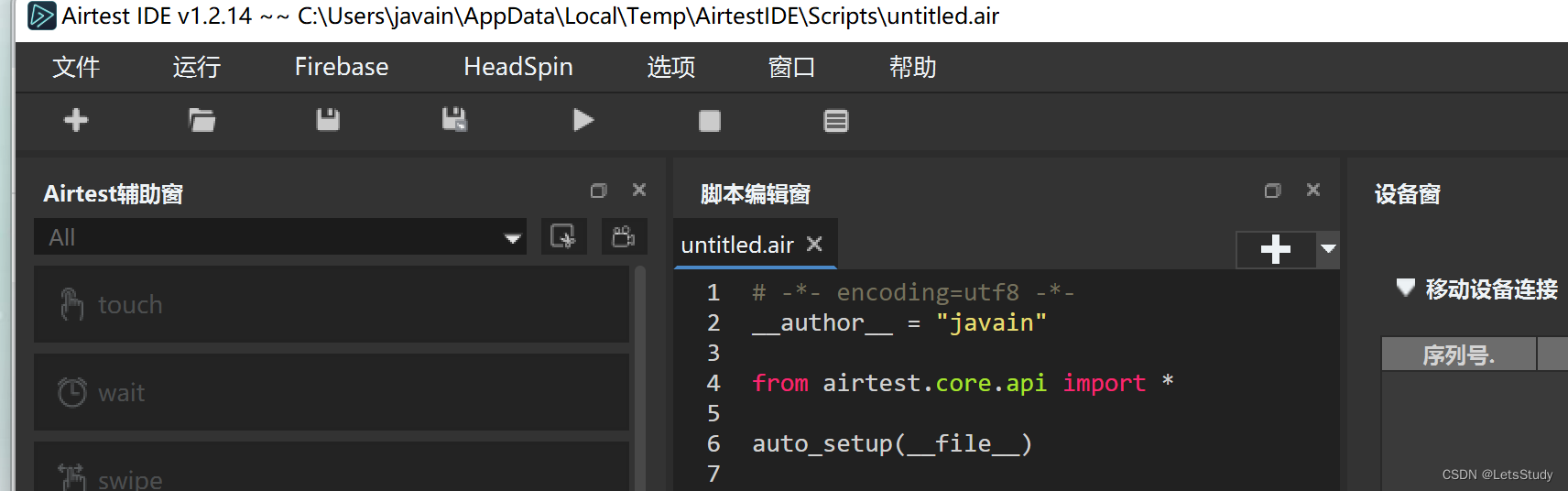Click the new script plus icon in toolbar

click(76, 120)
